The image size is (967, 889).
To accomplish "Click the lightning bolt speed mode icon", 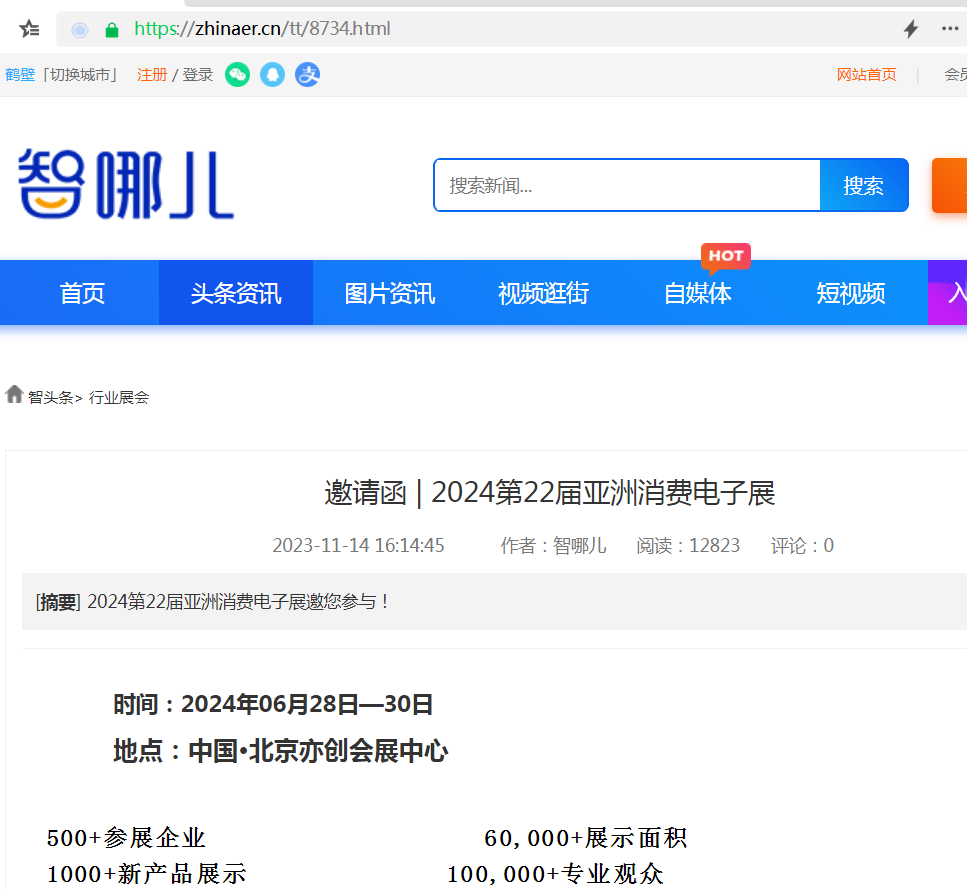I will click(x=910, y=29).
